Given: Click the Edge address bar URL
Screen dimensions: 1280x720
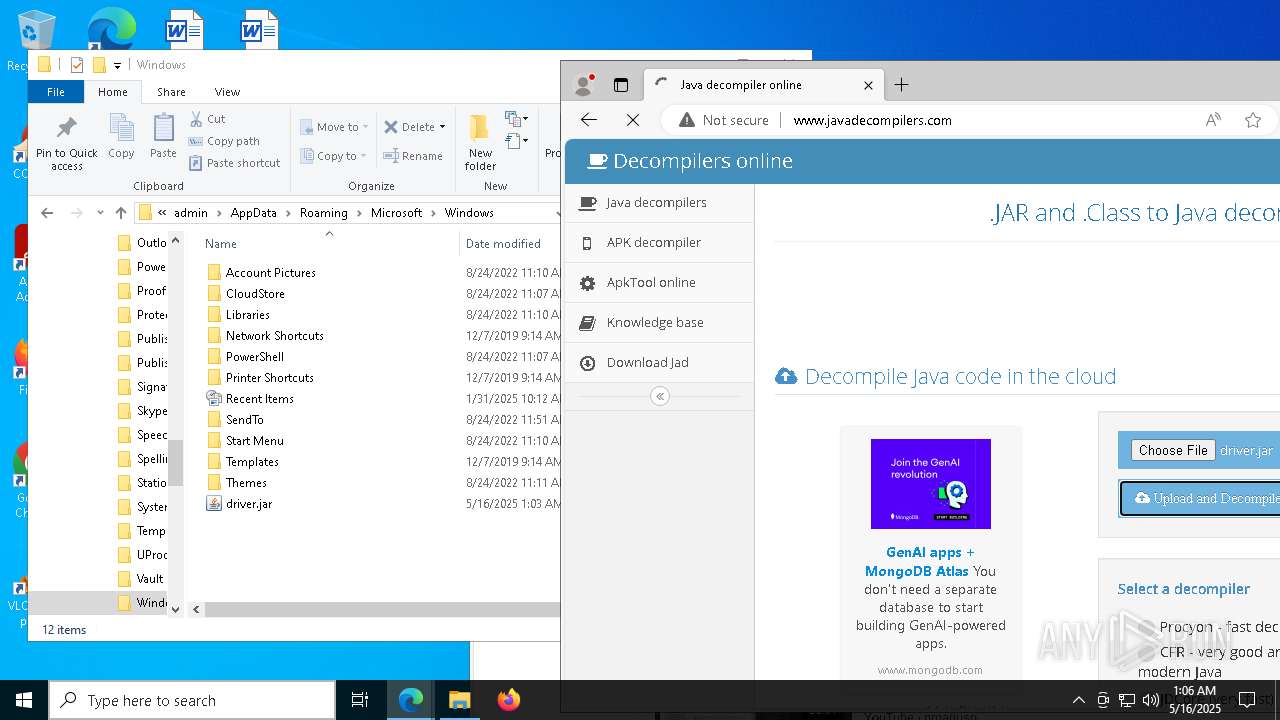Looking at the screenshot, I should pos(872,120).
